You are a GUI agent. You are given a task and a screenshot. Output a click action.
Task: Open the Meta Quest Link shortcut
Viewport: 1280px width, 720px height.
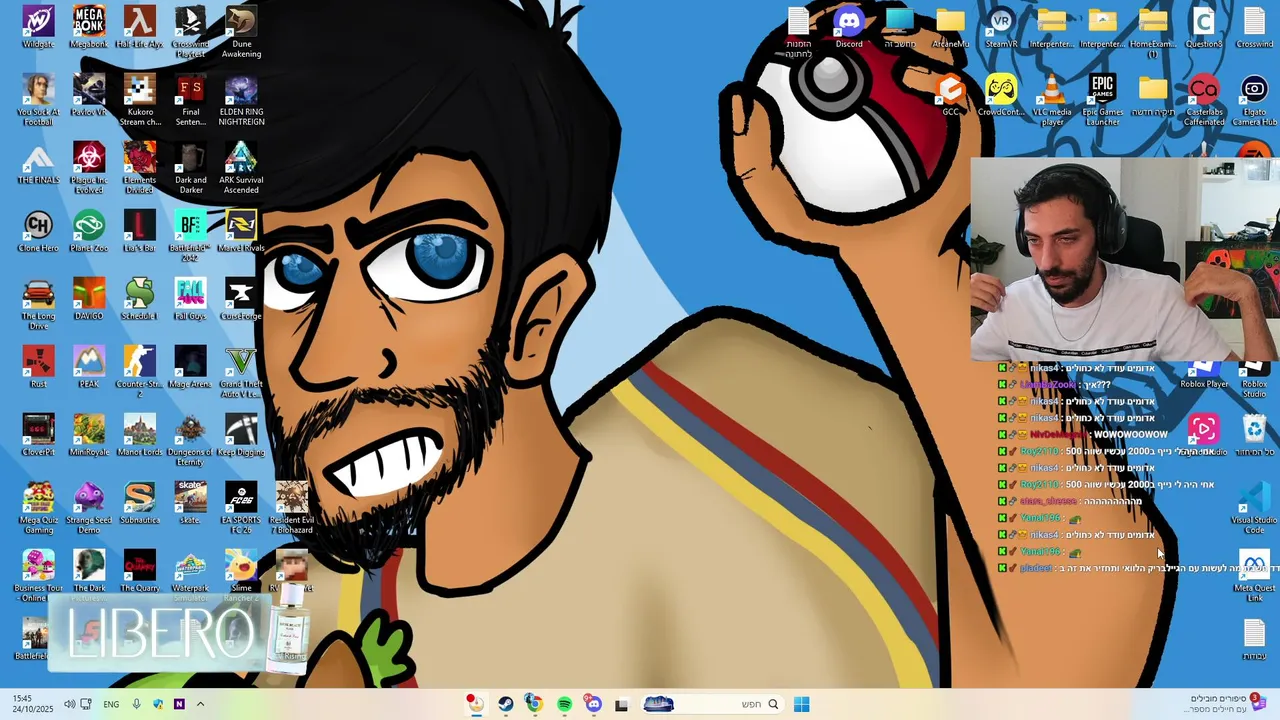(1254, 576)
